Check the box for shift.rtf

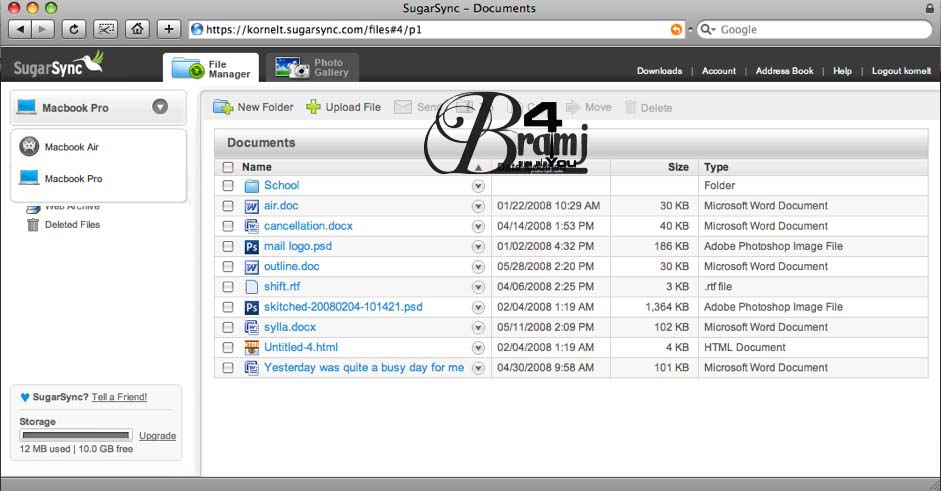228,287
